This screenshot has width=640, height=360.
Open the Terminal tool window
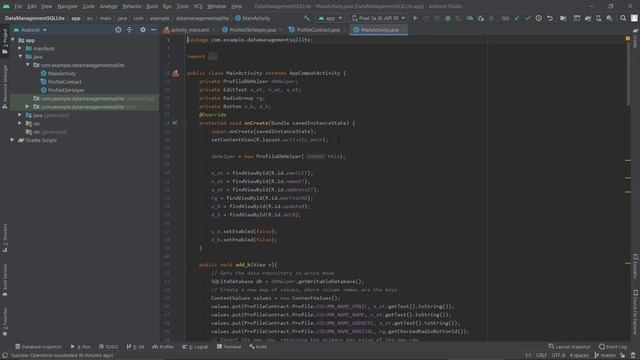coord(229,347)
